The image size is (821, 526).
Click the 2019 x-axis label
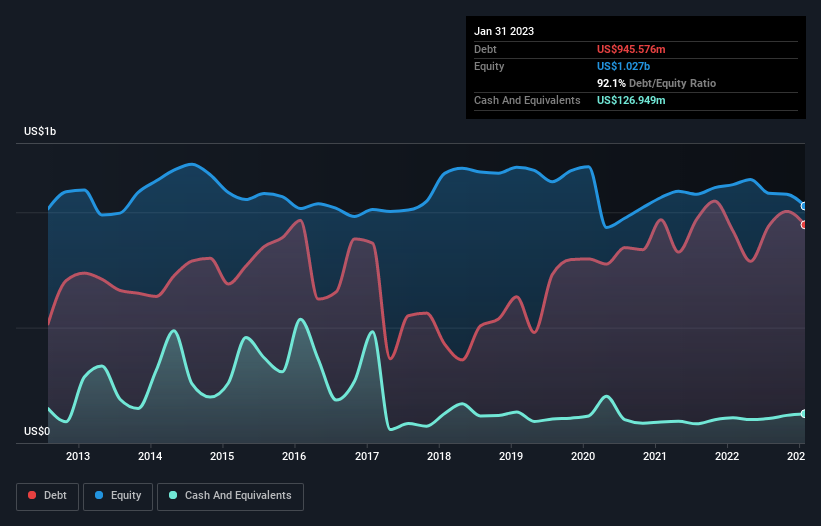click(511, 456)
